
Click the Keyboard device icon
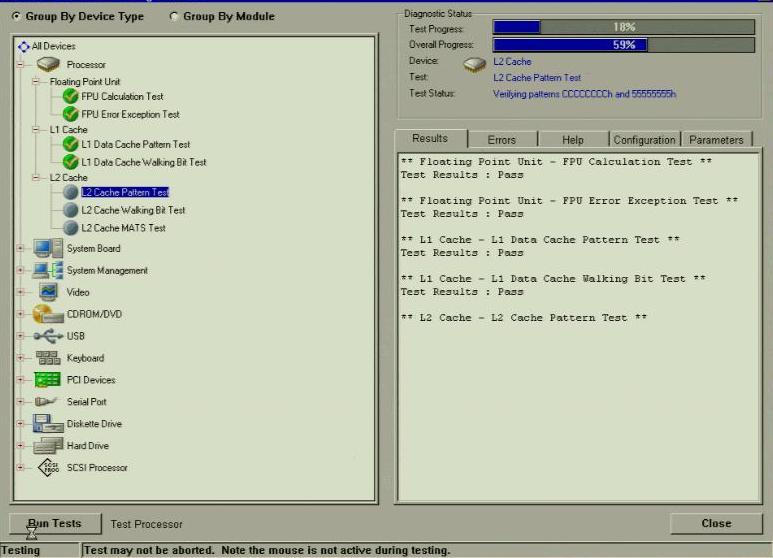pyautogui.click(x=48, y=358)
